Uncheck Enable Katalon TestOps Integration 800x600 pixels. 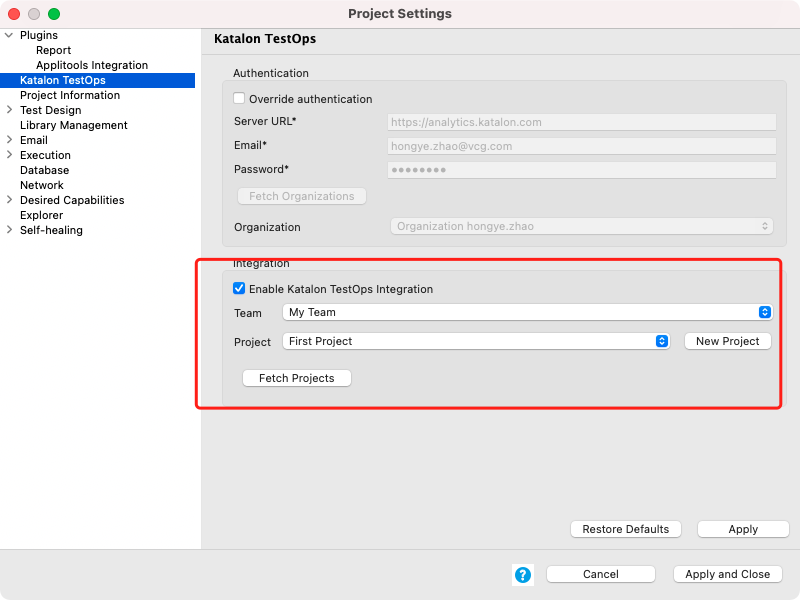(x=239, y=288)
